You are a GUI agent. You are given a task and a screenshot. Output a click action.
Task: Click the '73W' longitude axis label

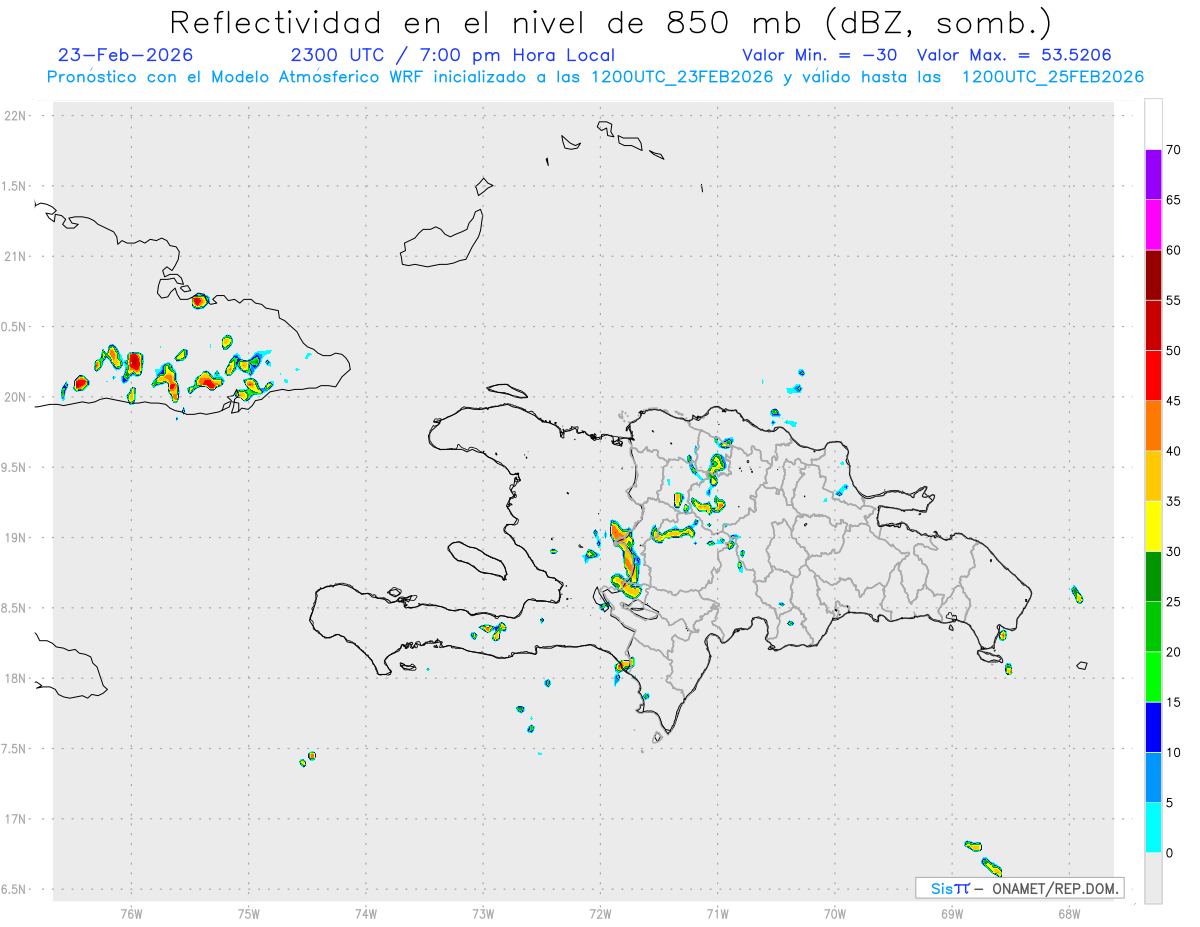pos(483,913)
